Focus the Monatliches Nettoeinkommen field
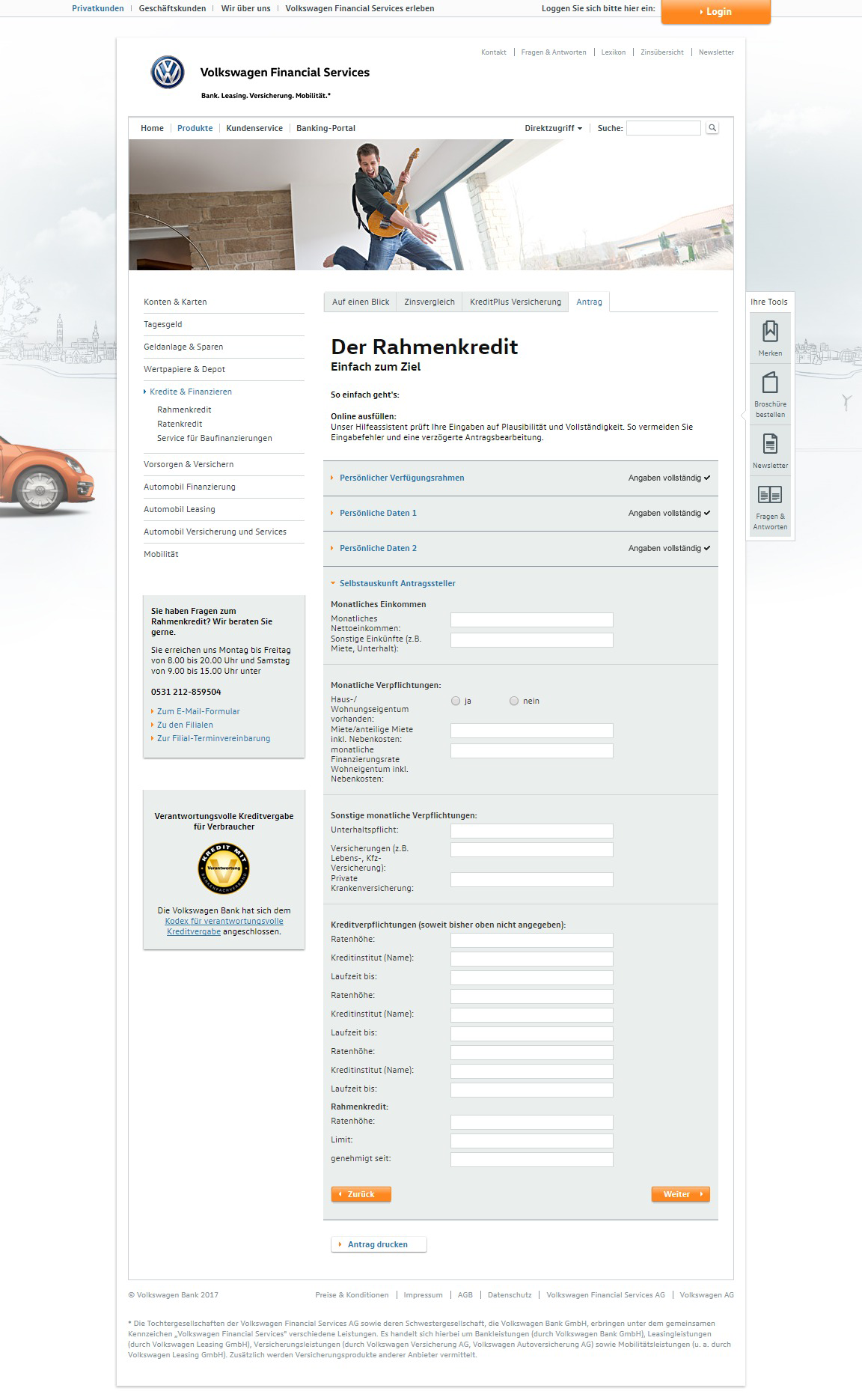 [x=531, y=620]
